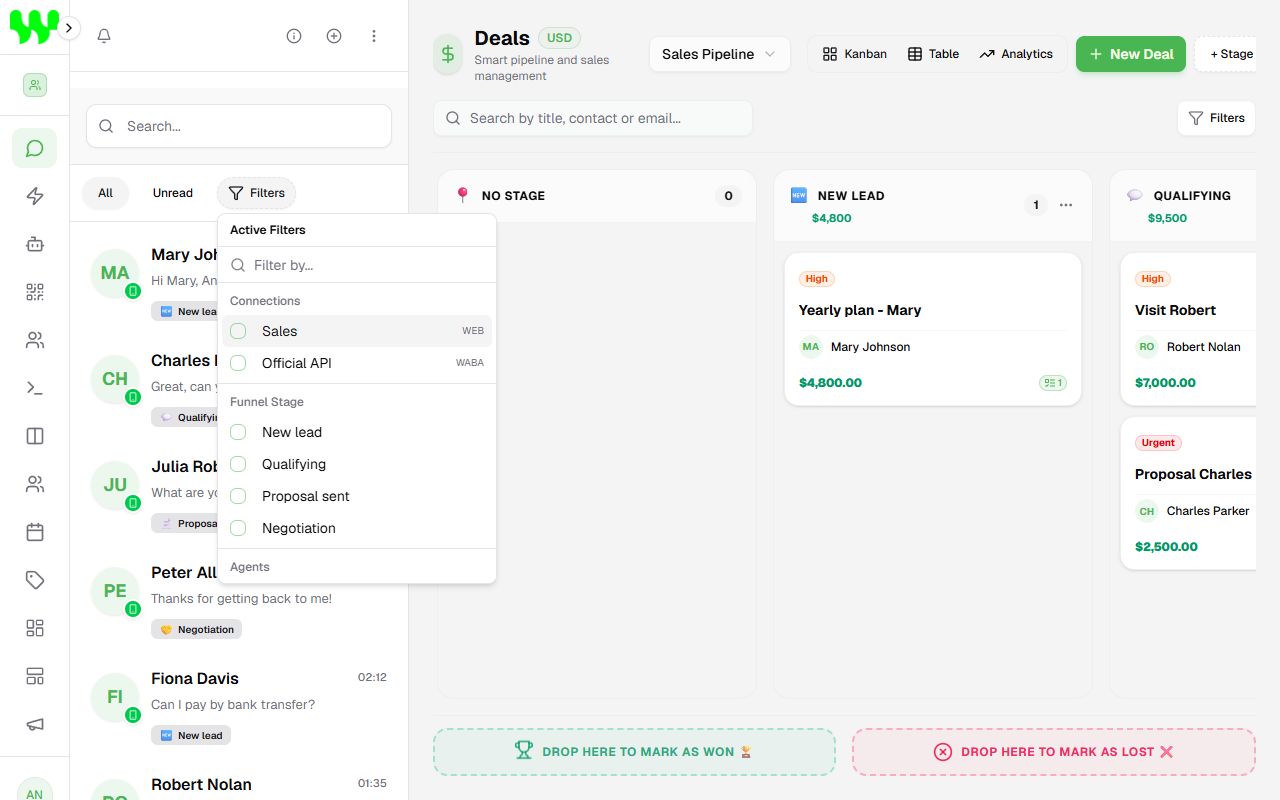Open the AN user avatar
Image resolution: width=1280 pixels, height=800 pixels.
(34, 792)
